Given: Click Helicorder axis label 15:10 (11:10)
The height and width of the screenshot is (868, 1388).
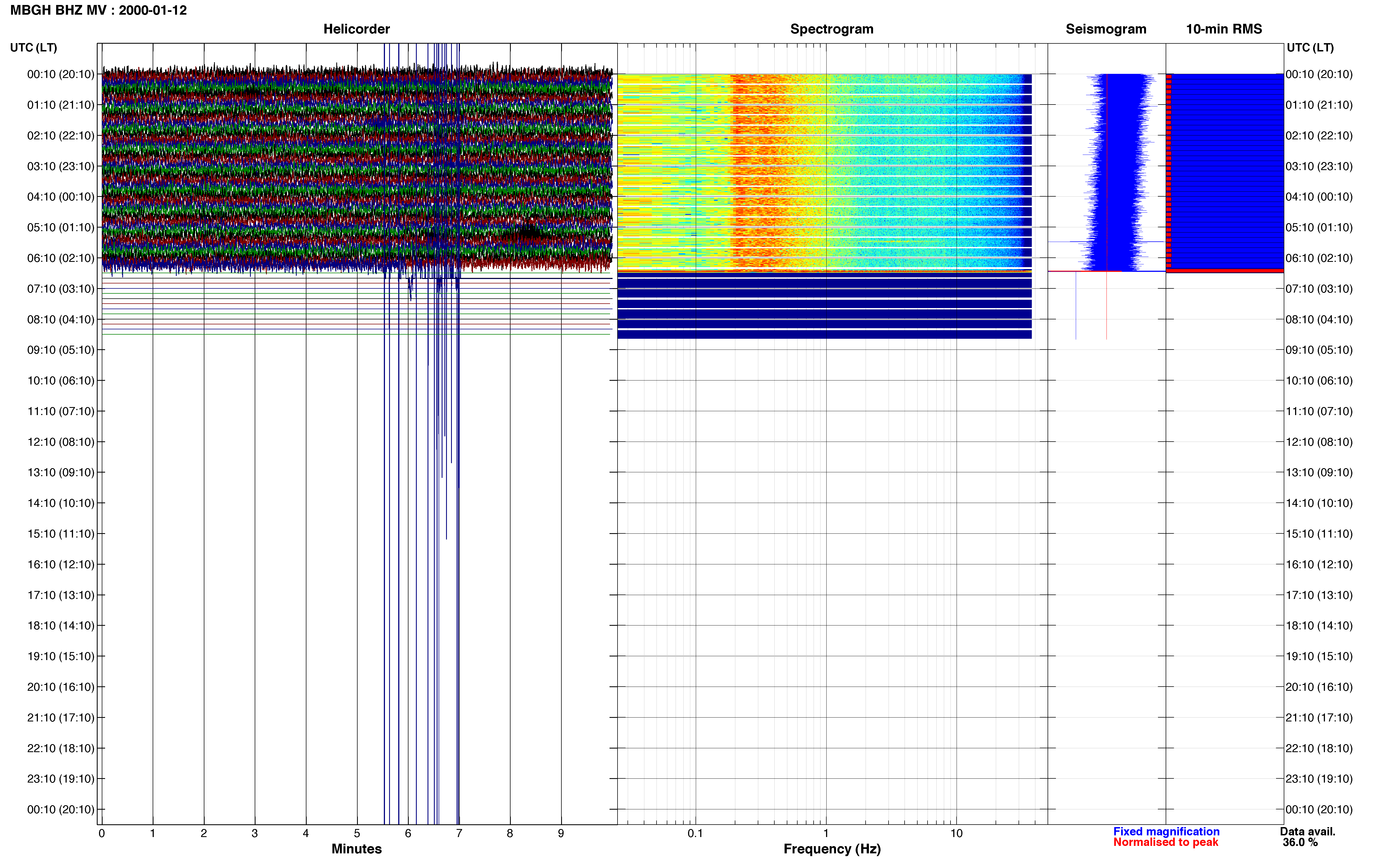Looking at the screenshot, I should (61, 534).
